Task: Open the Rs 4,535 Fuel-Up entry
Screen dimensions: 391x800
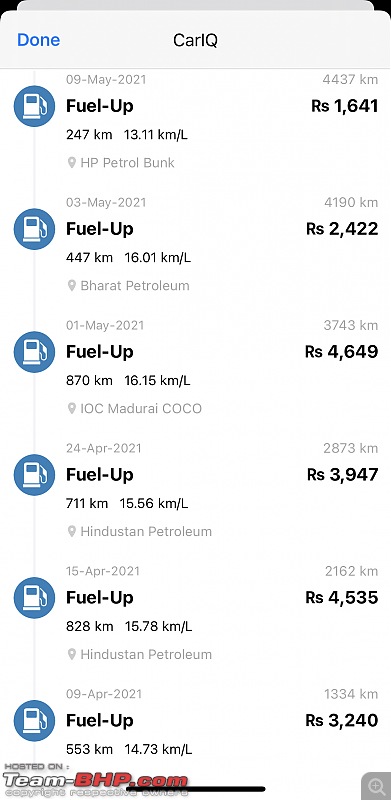Action: (196, 613)
